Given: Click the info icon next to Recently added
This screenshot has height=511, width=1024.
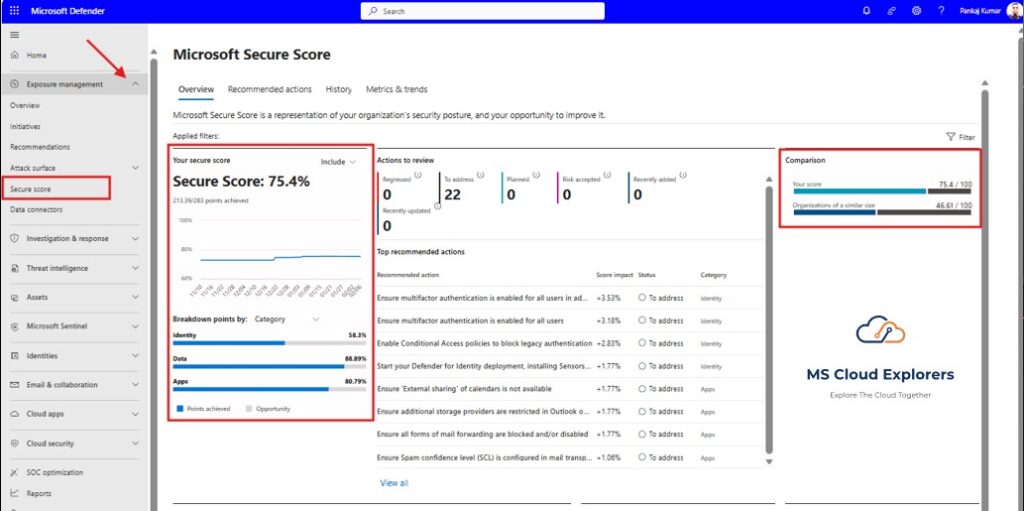Looking at the screenshot, I should click(682, 175).
